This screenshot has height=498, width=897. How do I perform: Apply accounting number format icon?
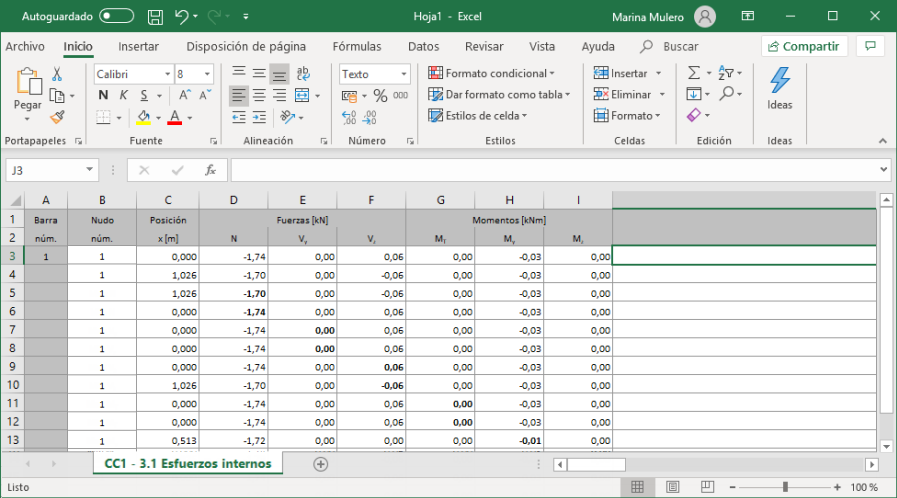tap(349, 95)
